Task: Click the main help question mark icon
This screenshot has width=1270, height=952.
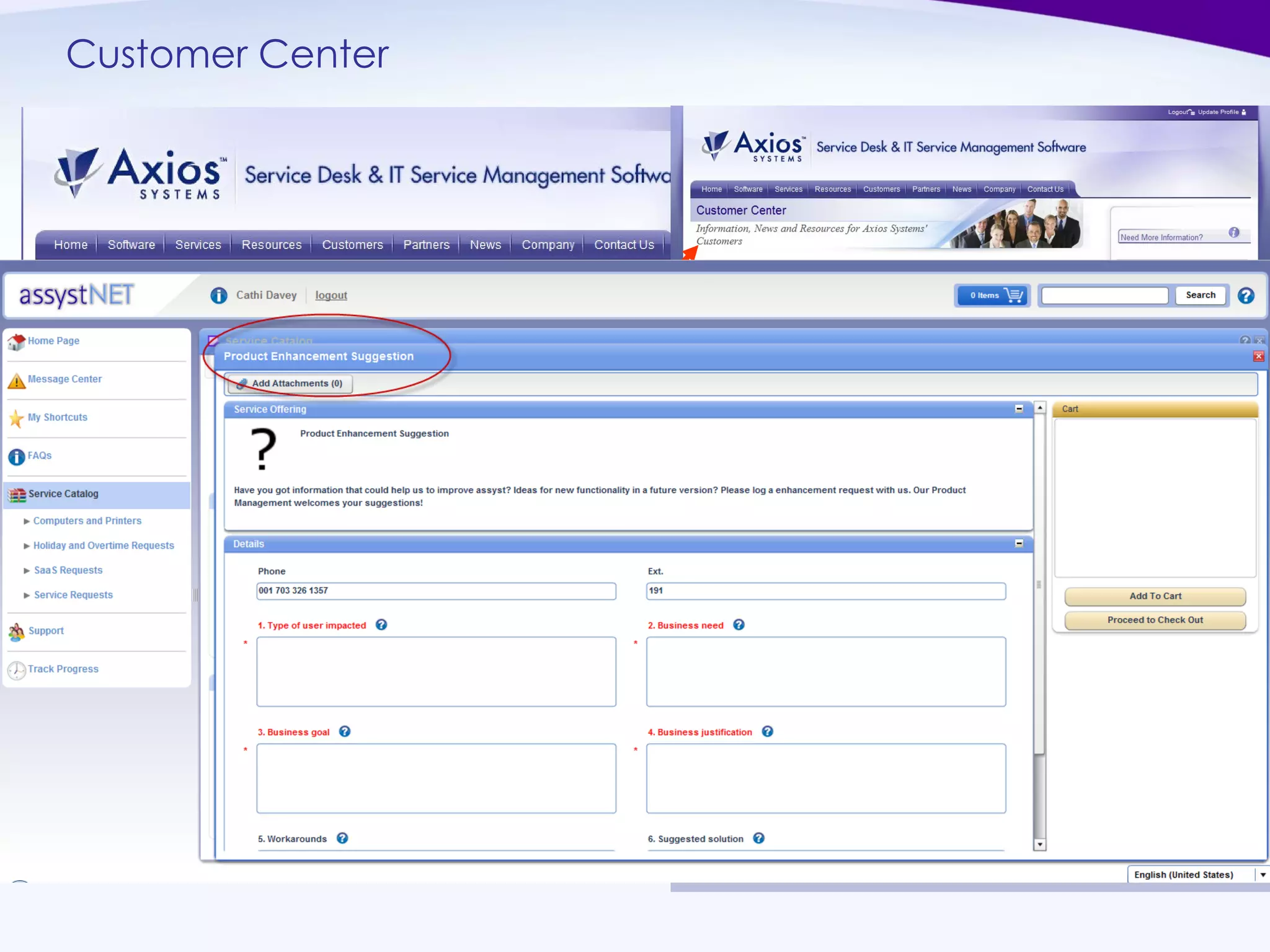Action: pos(1245,296)
